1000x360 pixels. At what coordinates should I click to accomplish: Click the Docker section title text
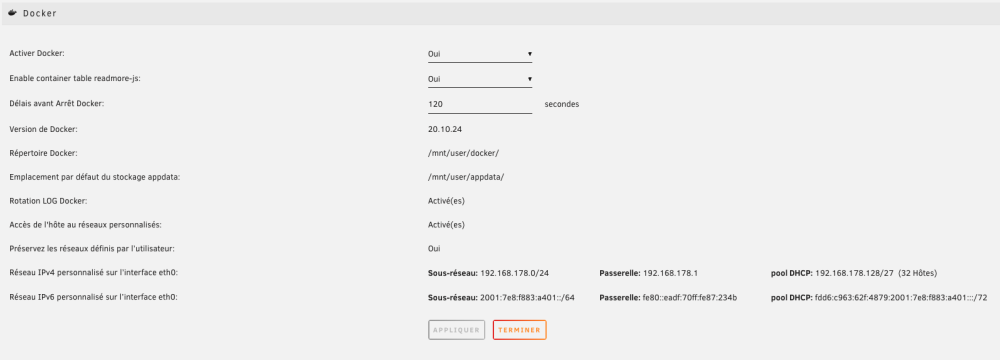[40, 13]
